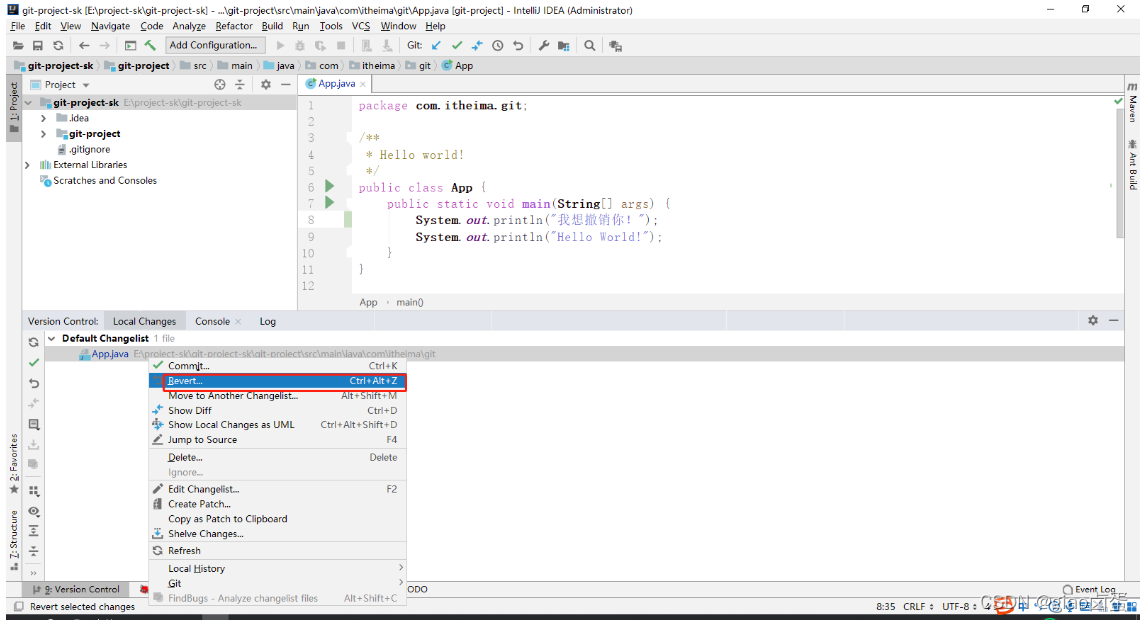
Task: Click the Synchronize toolbar icon
Action: click(58, 45)
